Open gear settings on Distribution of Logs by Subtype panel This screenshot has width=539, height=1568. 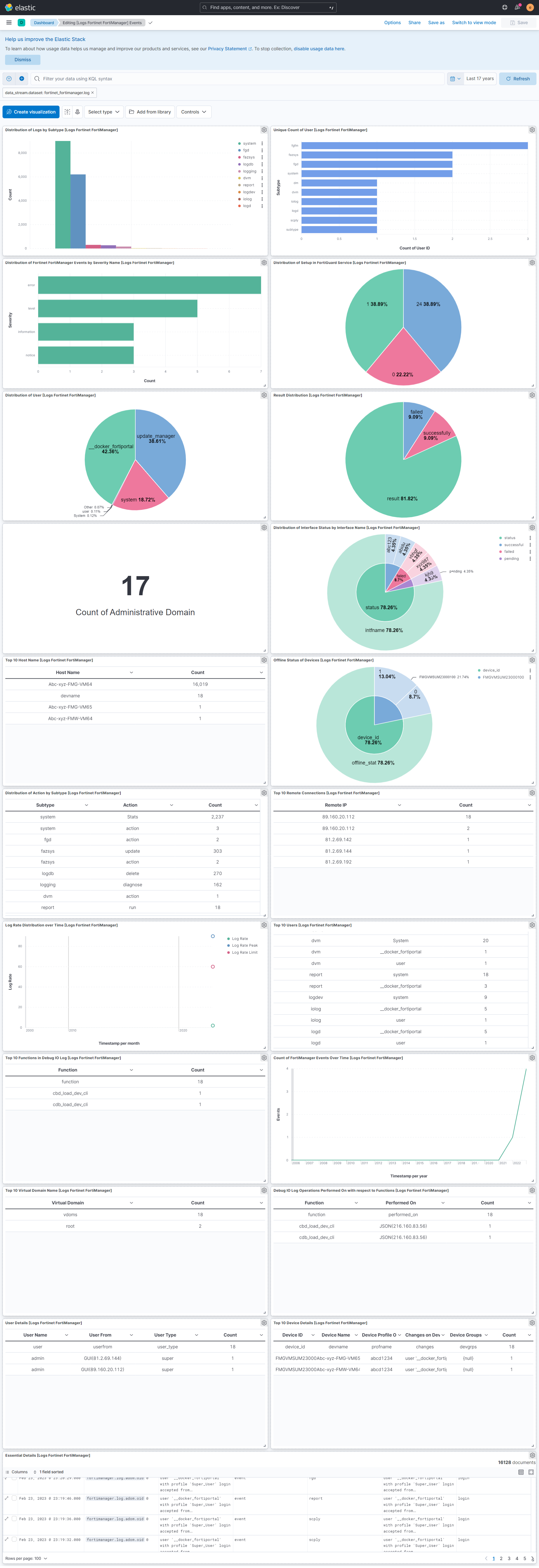click(263, 130)
